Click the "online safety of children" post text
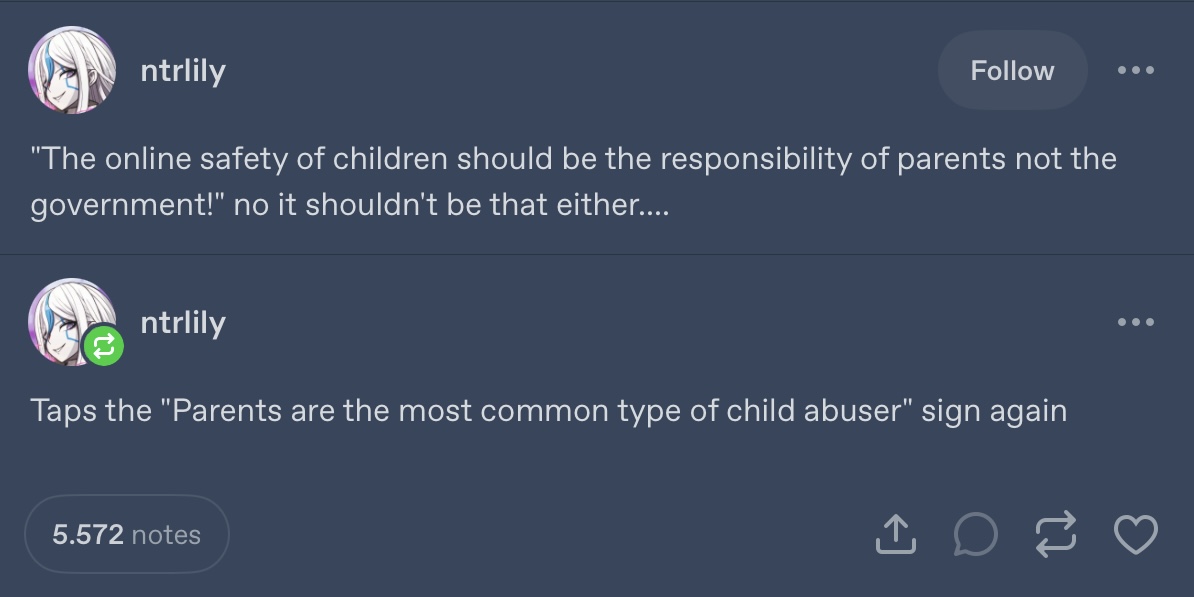 [573, 182]
